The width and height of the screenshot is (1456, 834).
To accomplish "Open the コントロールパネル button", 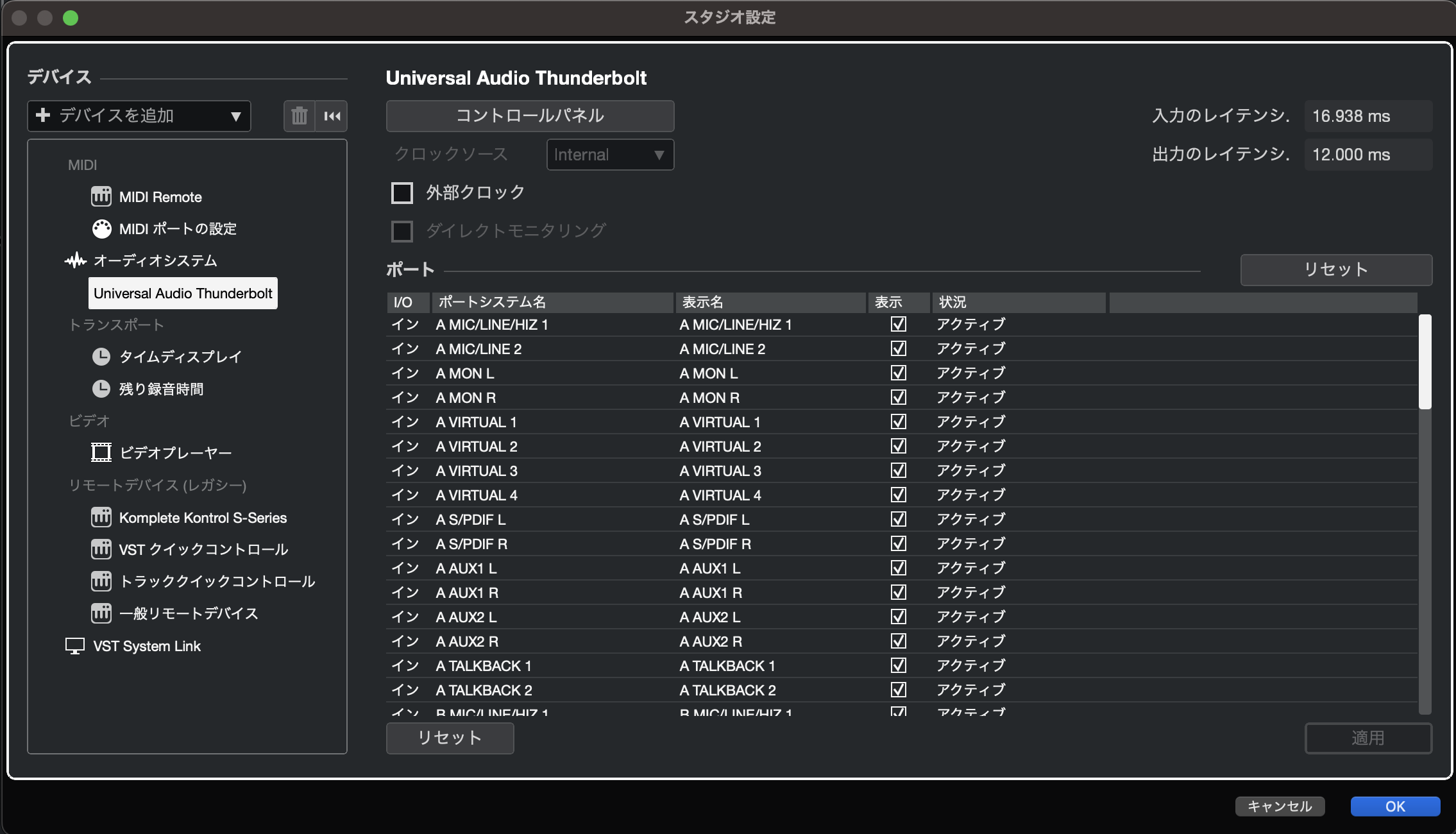I will pos(530,116).
